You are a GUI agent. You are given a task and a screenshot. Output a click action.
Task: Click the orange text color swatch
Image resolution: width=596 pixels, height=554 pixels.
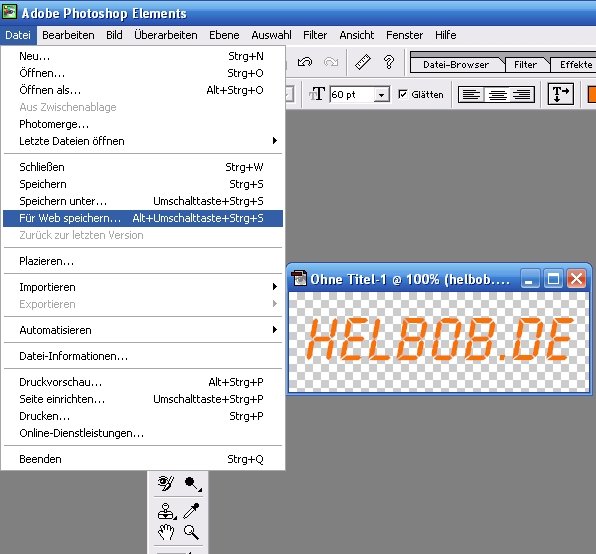(591, 94)
